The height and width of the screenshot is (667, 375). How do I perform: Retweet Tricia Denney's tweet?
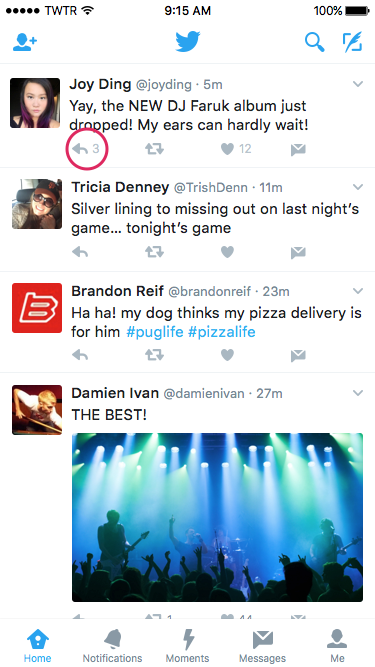point(154,252)
